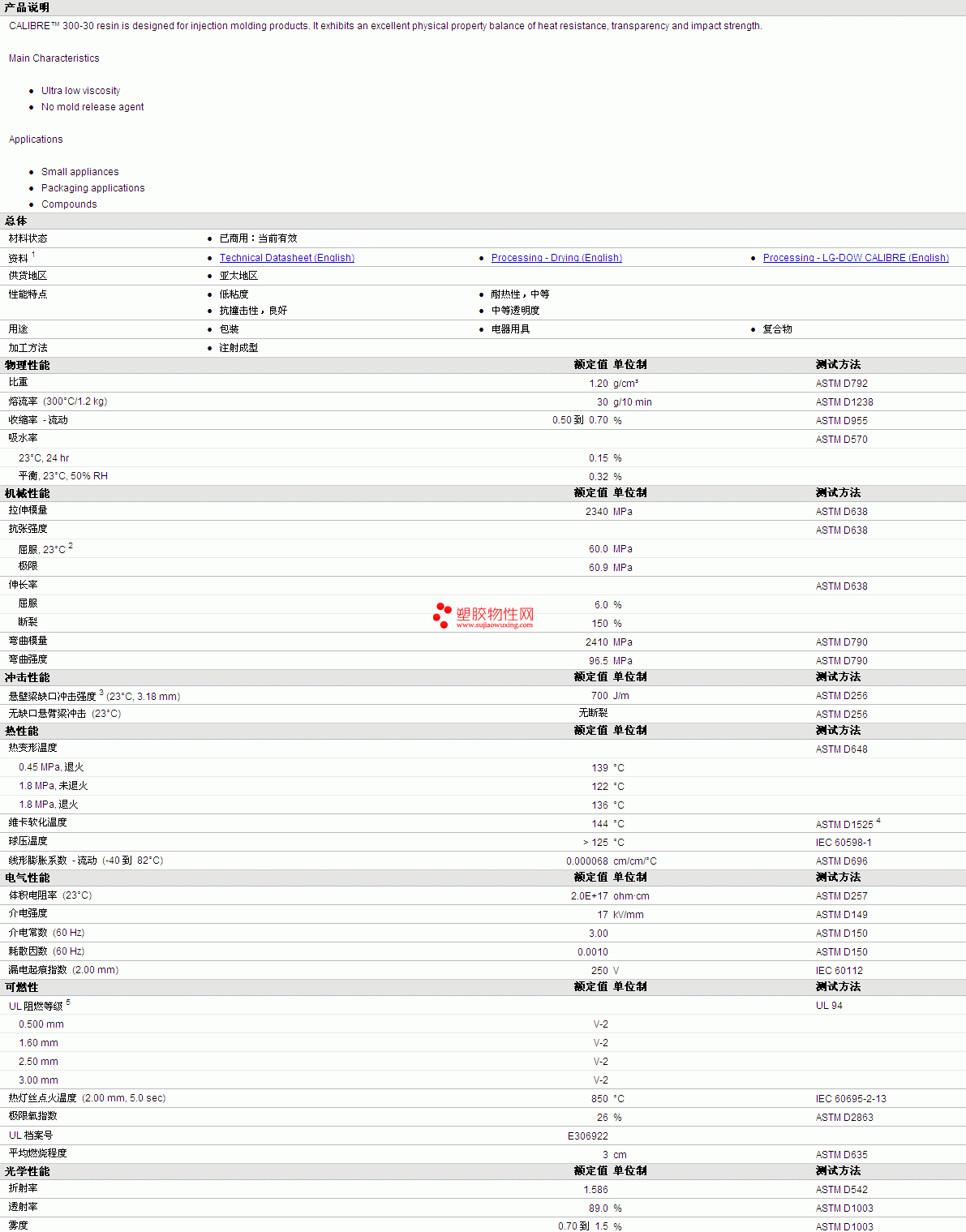The image size is (966, 1232).
Task: Select the test method ASTM D648
Action: (x=841, y=749)
